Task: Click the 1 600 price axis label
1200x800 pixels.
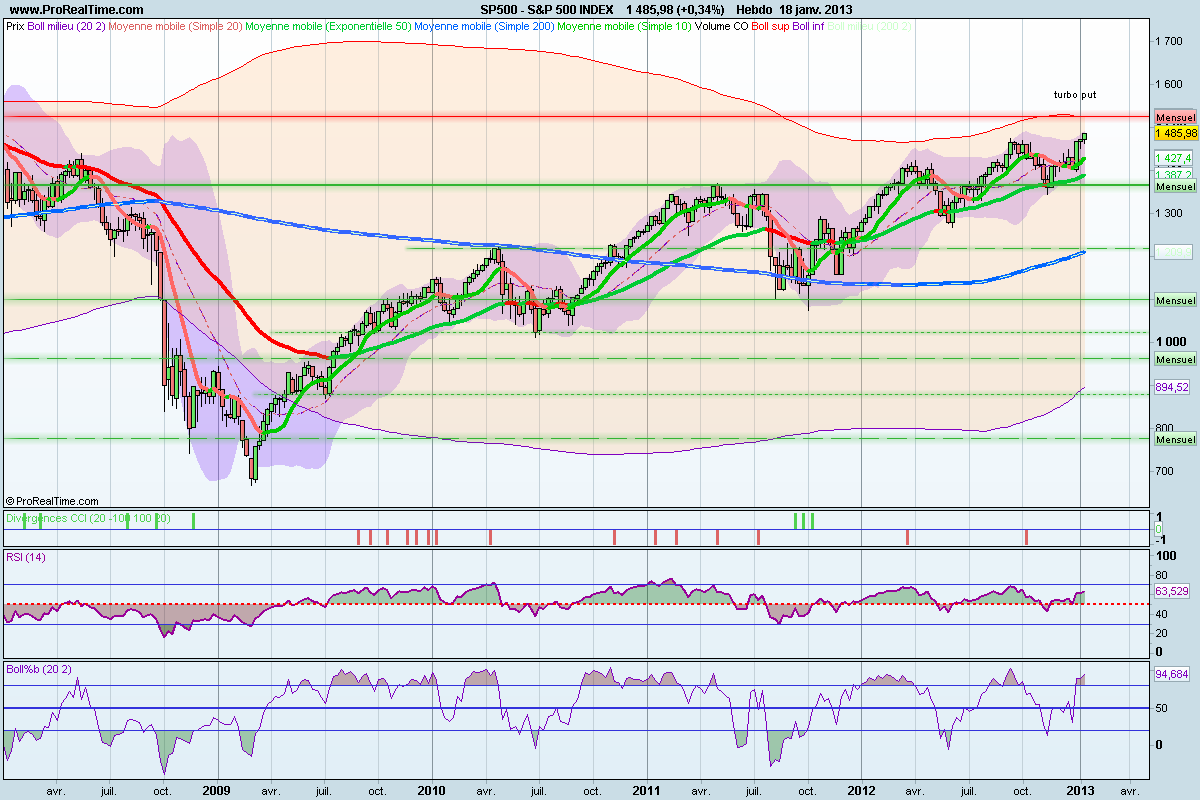Action: (x=1169, y=84)
